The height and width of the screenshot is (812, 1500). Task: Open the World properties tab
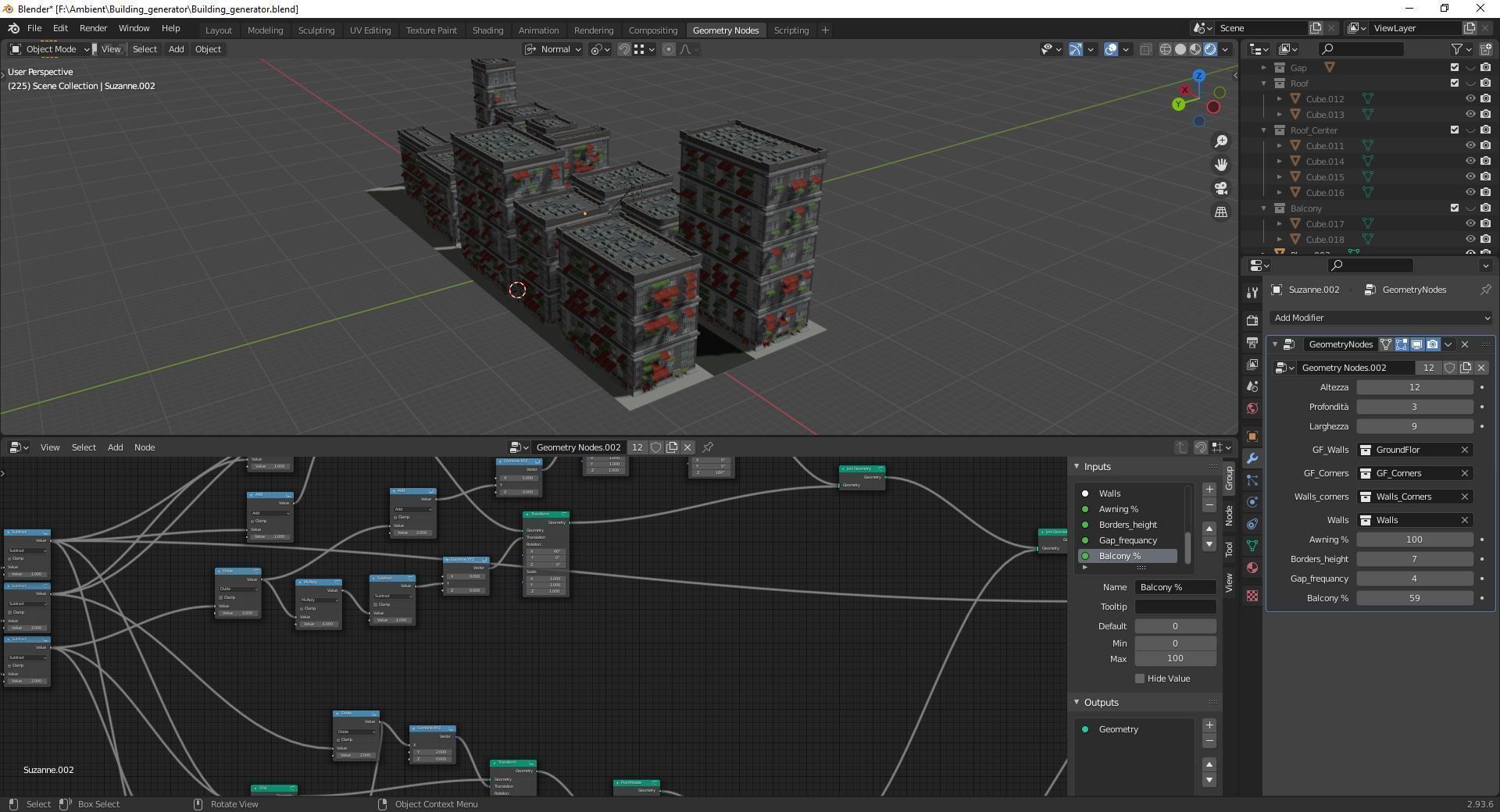1252,408
